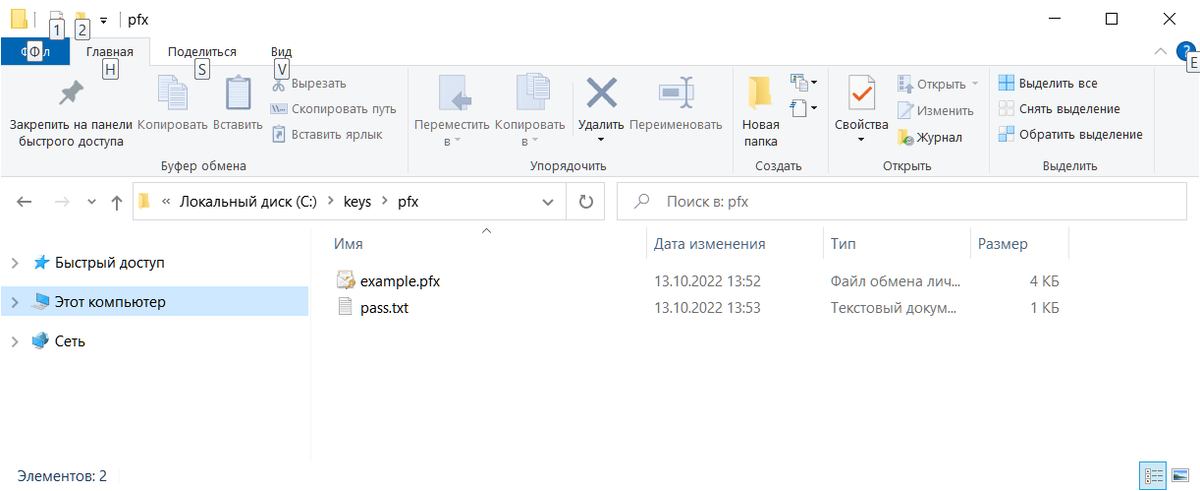This screenshot has height=491, width=1200.
Task: Click date 13.10.2022 13:53 of pass.txt
Action: (708, 308)
